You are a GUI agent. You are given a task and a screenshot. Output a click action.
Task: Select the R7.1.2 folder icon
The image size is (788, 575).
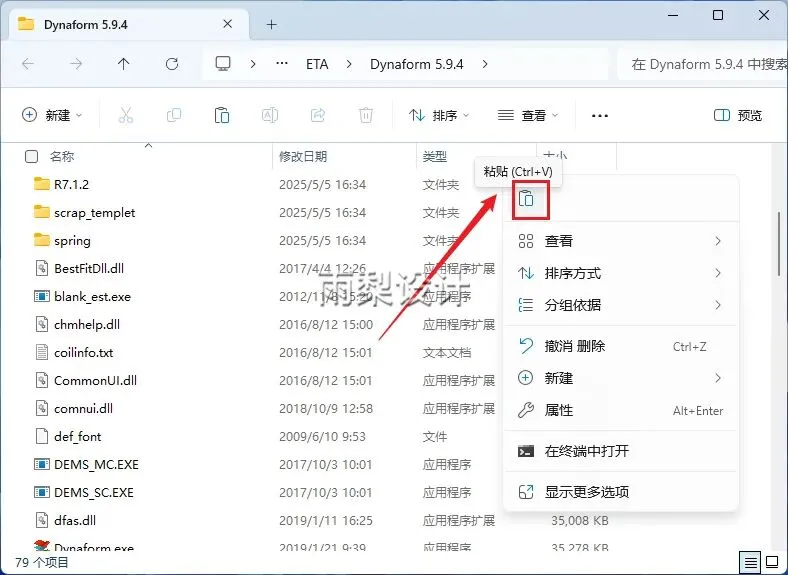42,184
